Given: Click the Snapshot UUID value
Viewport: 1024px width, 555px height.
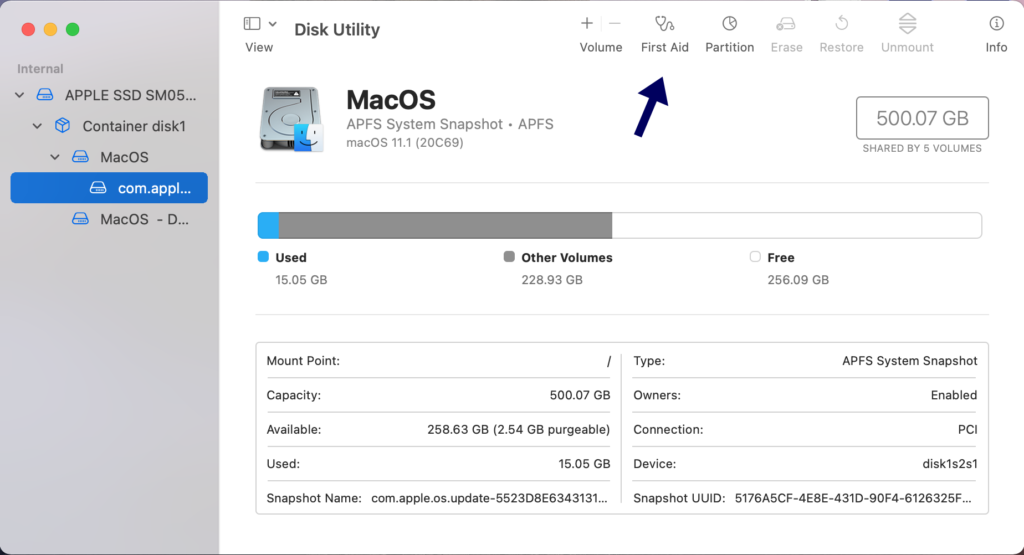Looking at the screenshot, I should point(853,498).
